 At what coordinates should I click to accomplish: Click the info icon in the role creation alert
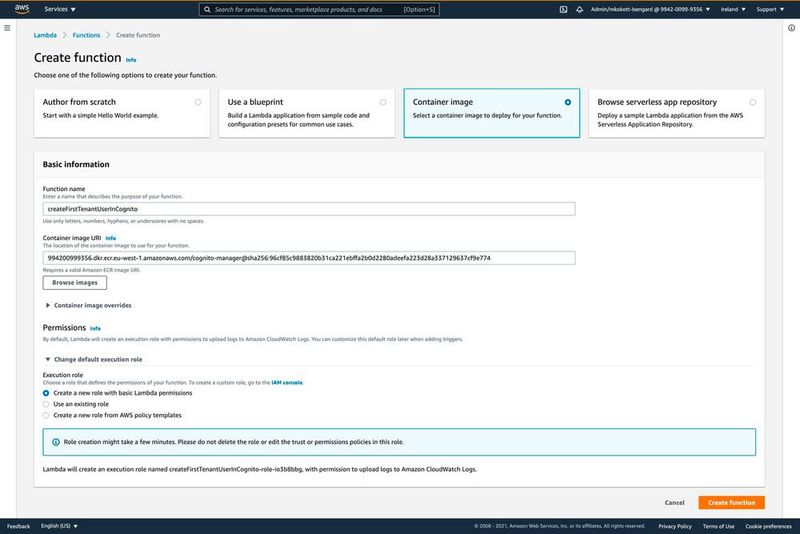tap(56, 442)
